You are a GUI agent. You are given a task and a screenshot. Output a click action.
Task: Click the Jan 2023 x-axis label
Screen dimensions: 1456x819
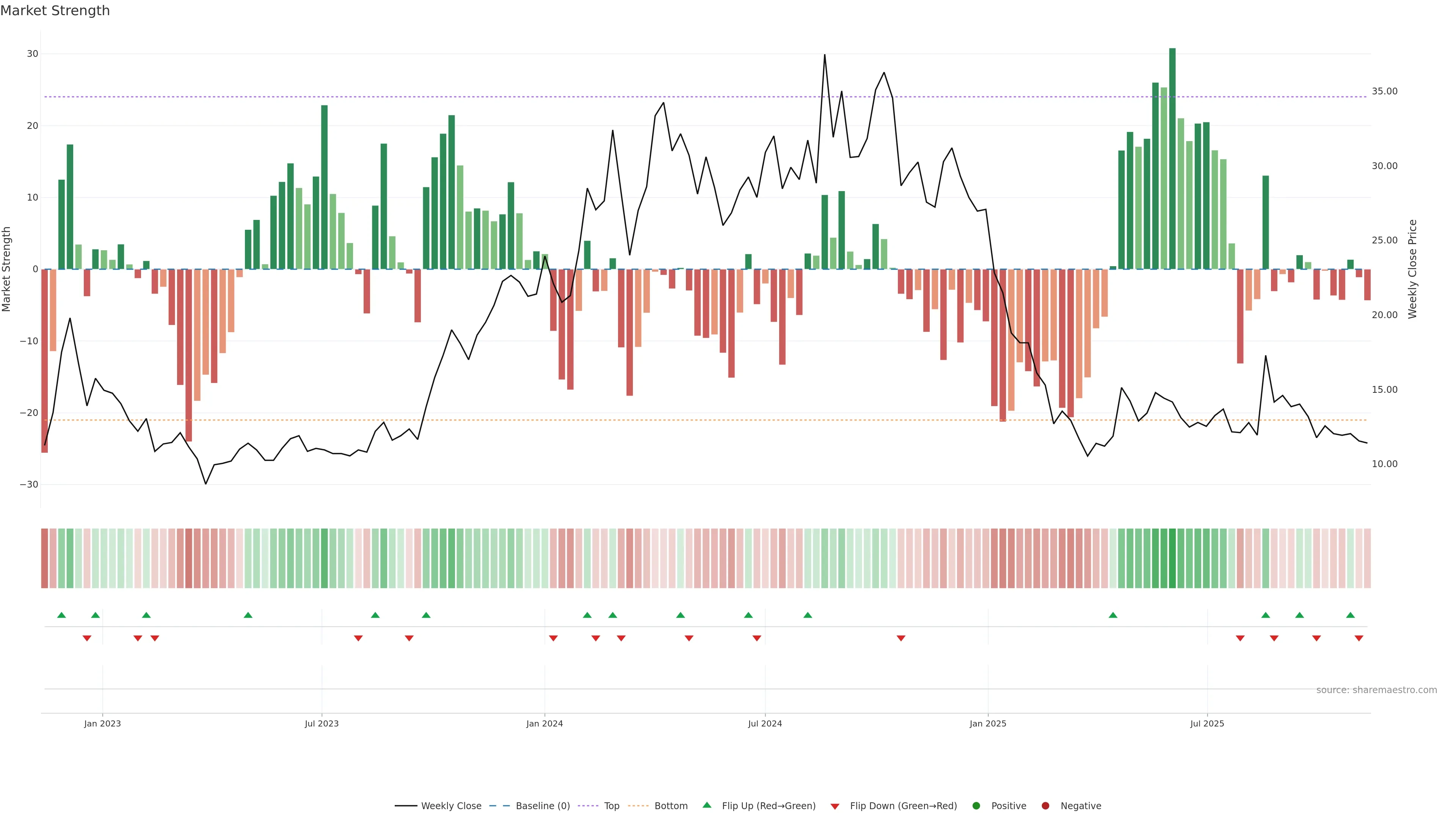point(102,723)
